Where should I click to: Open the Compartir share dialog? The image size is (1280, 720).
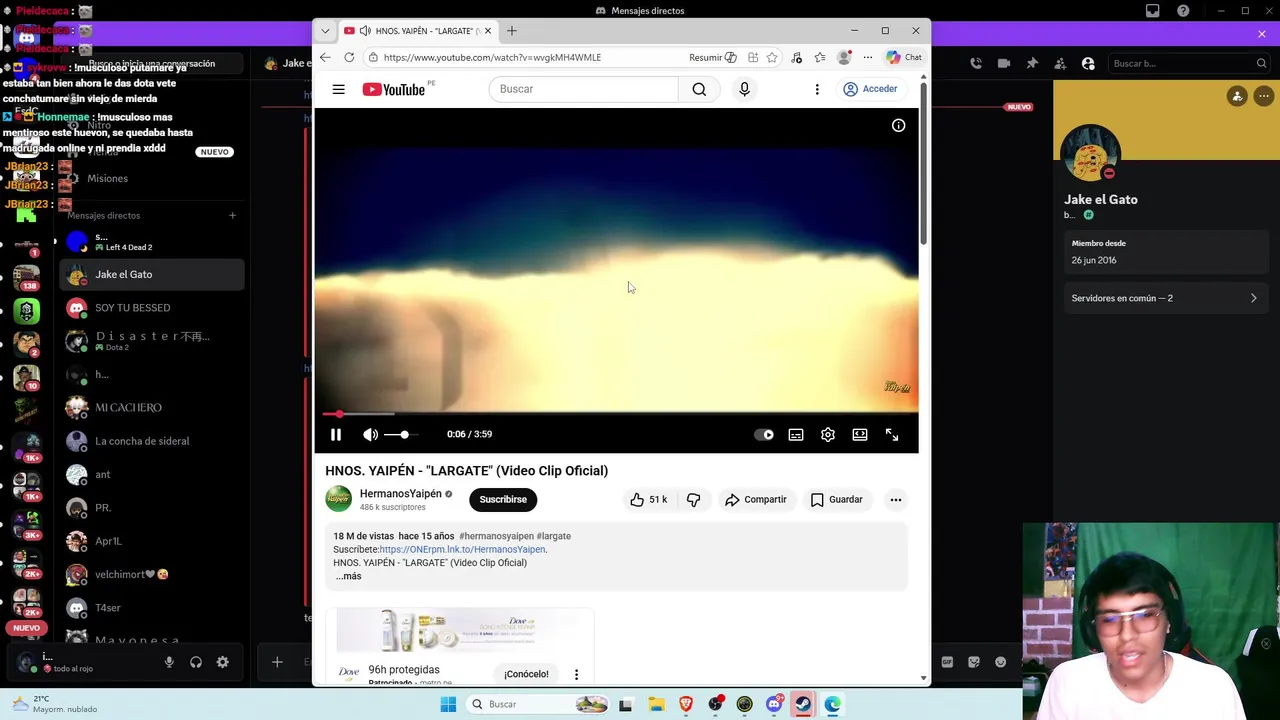[756, 499]
